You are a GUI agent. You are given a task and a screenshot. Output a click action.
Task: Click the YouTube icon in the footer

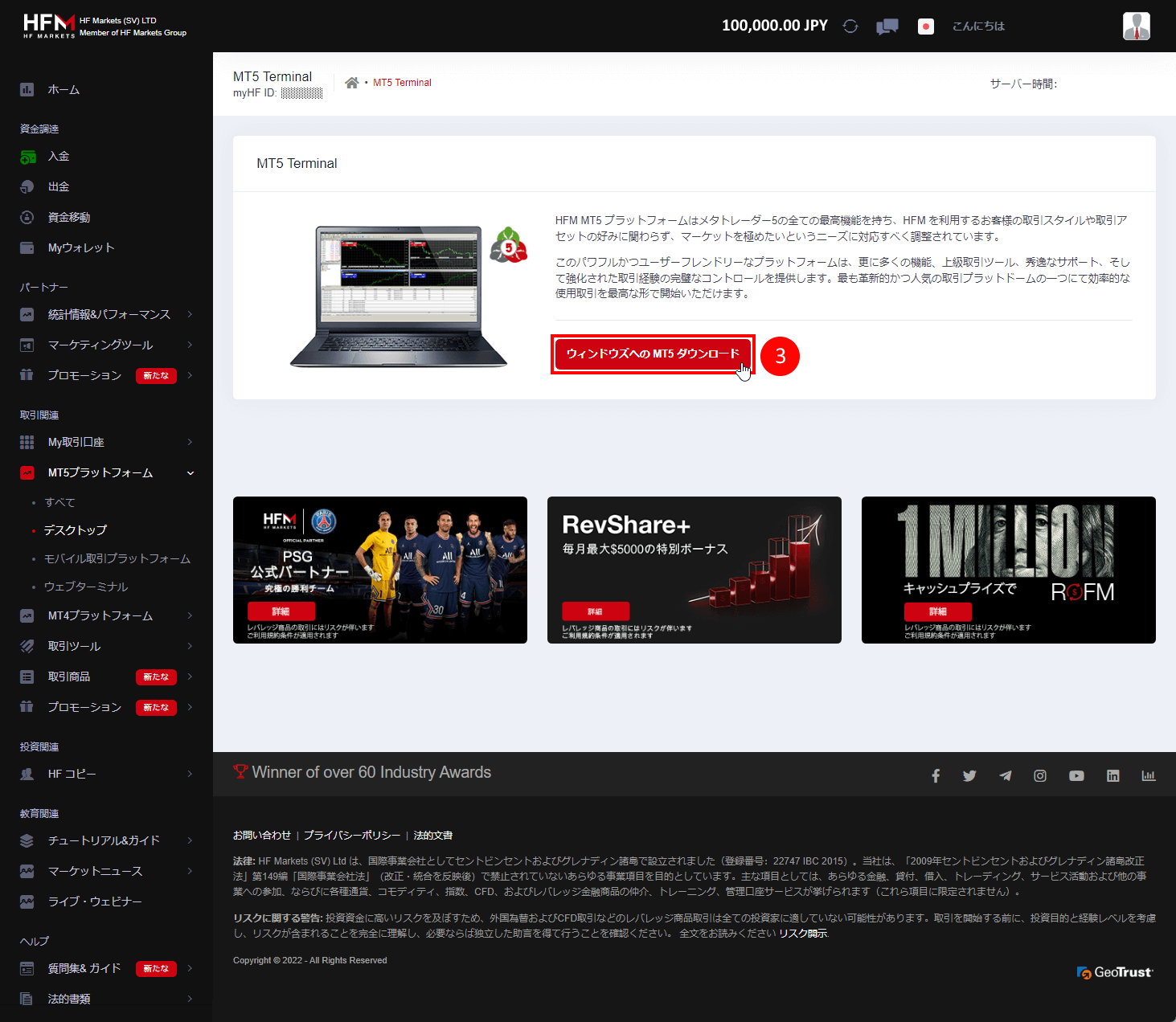(1076, 775)
